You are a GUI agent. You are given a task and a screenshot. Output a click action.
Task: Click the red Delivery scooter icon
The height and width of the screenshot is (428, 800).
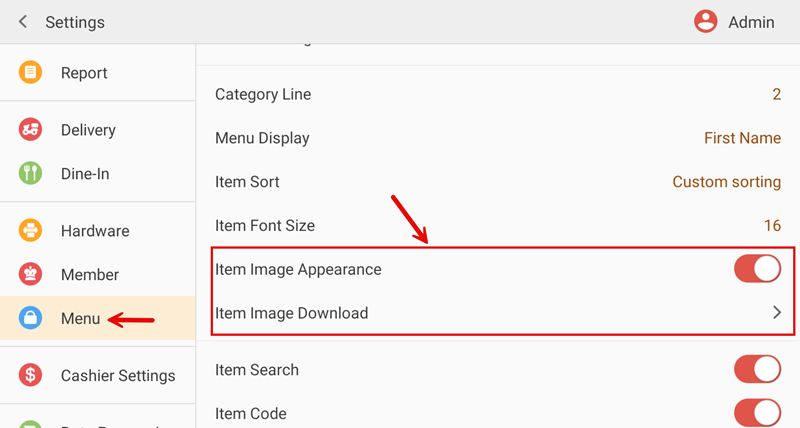click(x=31, y=130)
